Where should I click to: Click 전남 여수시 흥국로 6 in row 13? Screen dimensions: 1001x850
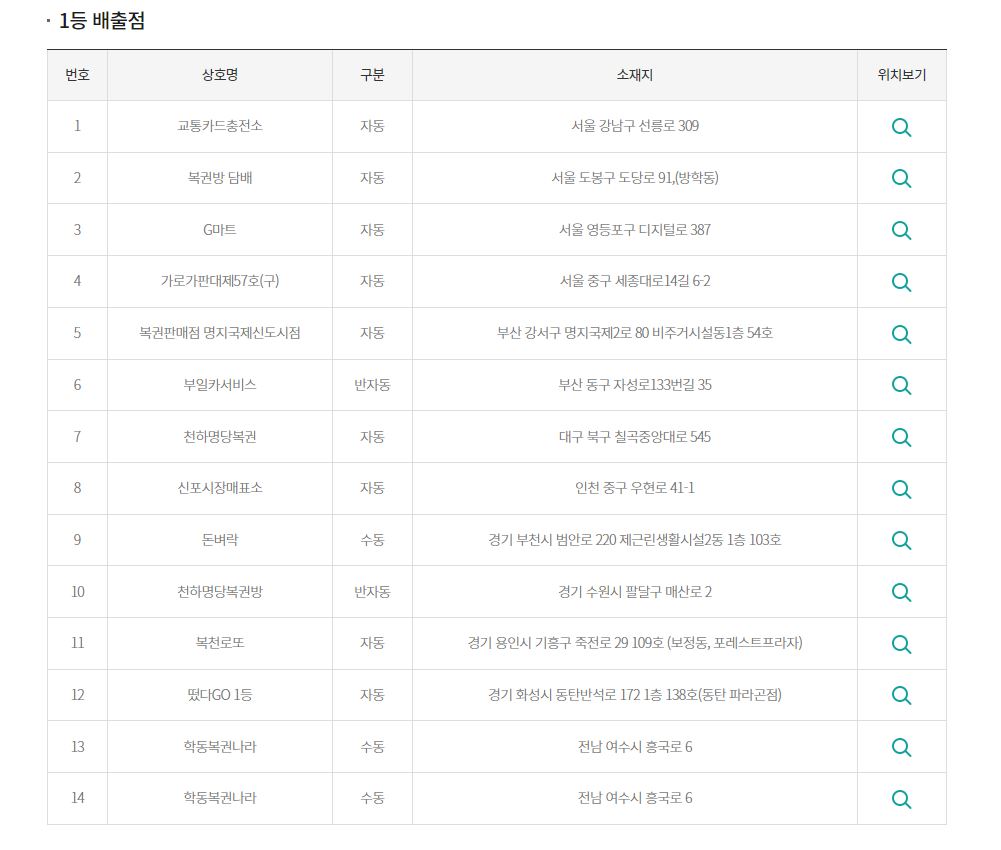[635, 747]
